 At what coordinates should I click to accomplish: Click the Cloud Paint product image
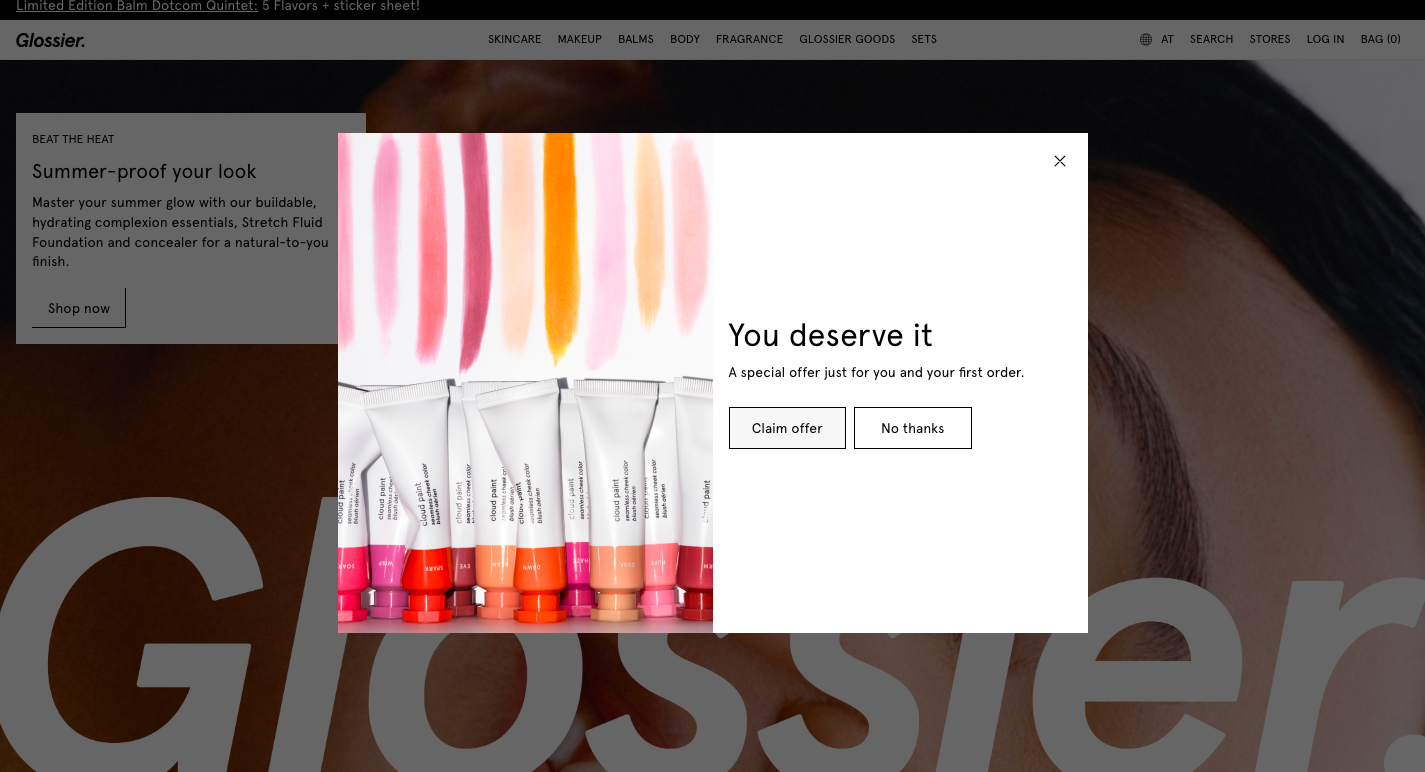(x=525, y=383)
